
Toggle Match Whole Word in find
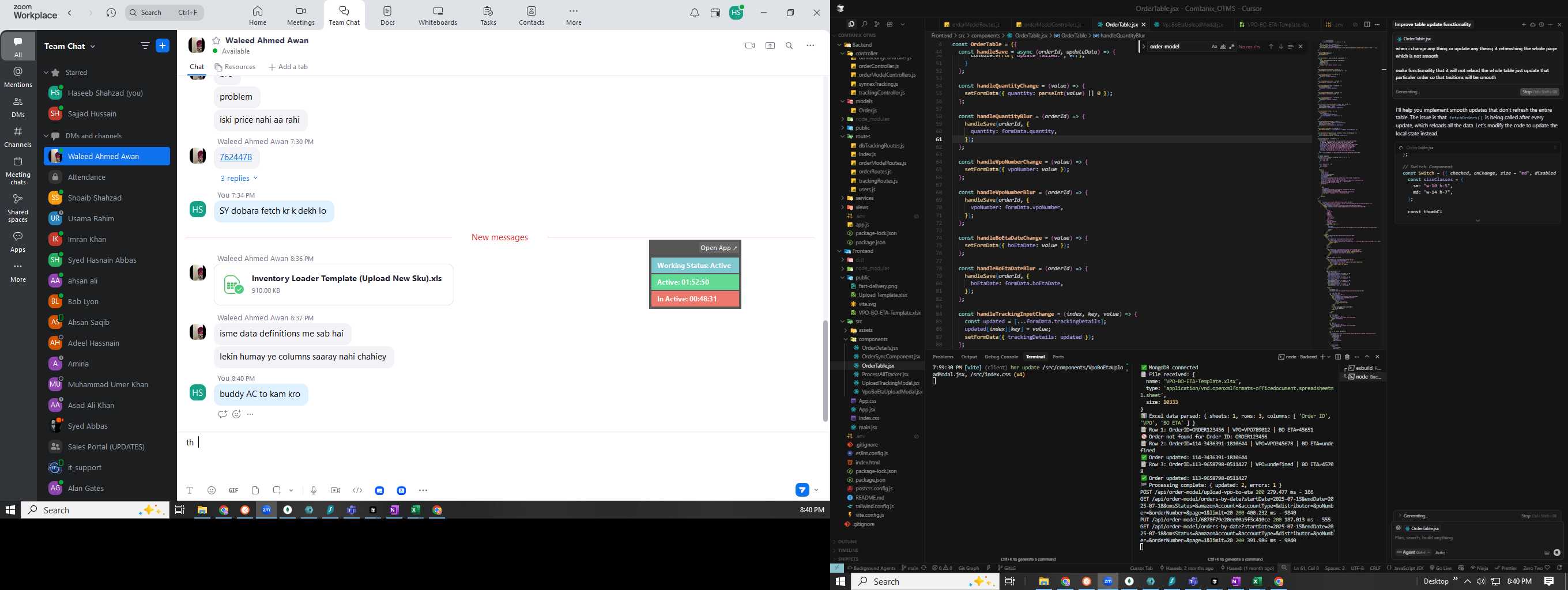(x=1223, y=47)
